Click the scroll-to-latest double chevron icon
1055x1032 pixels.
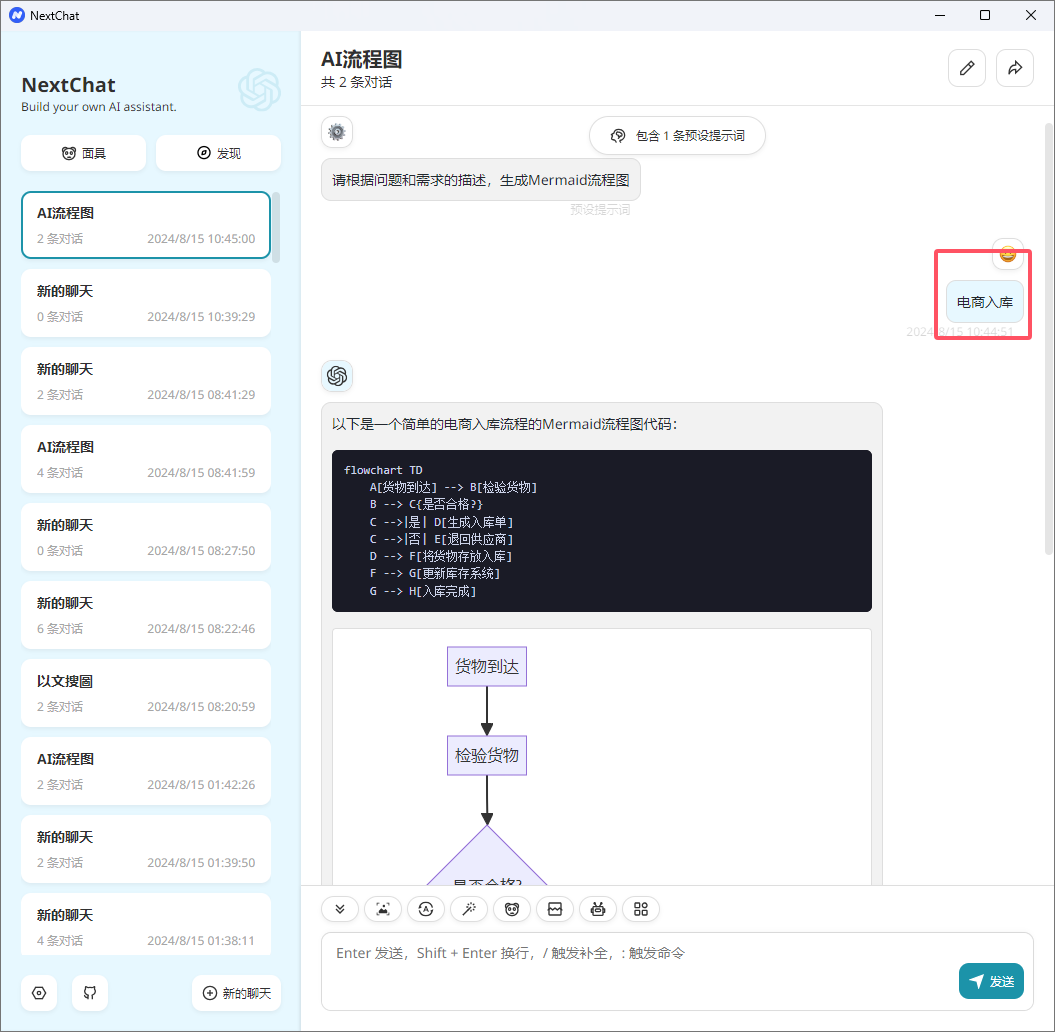[340, 909]
